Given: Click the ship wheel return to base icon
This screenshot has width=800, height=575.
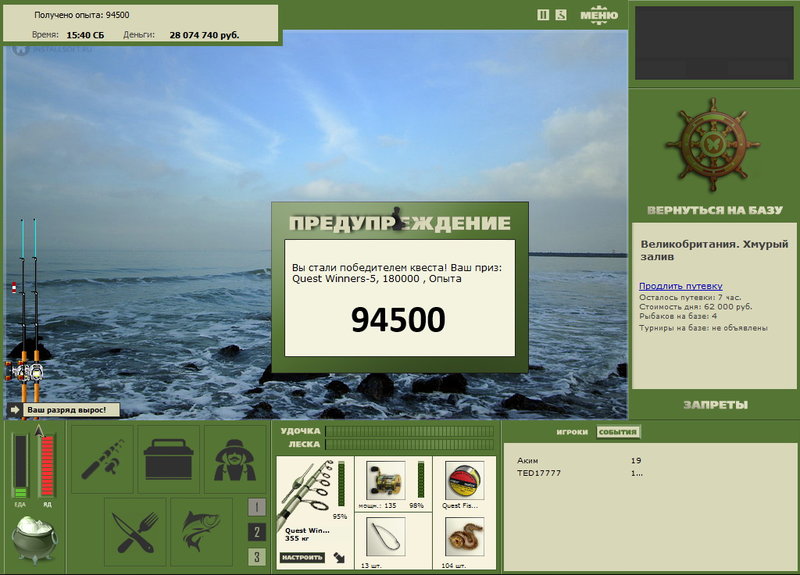Looking at the screenshot, I should 713,144.
